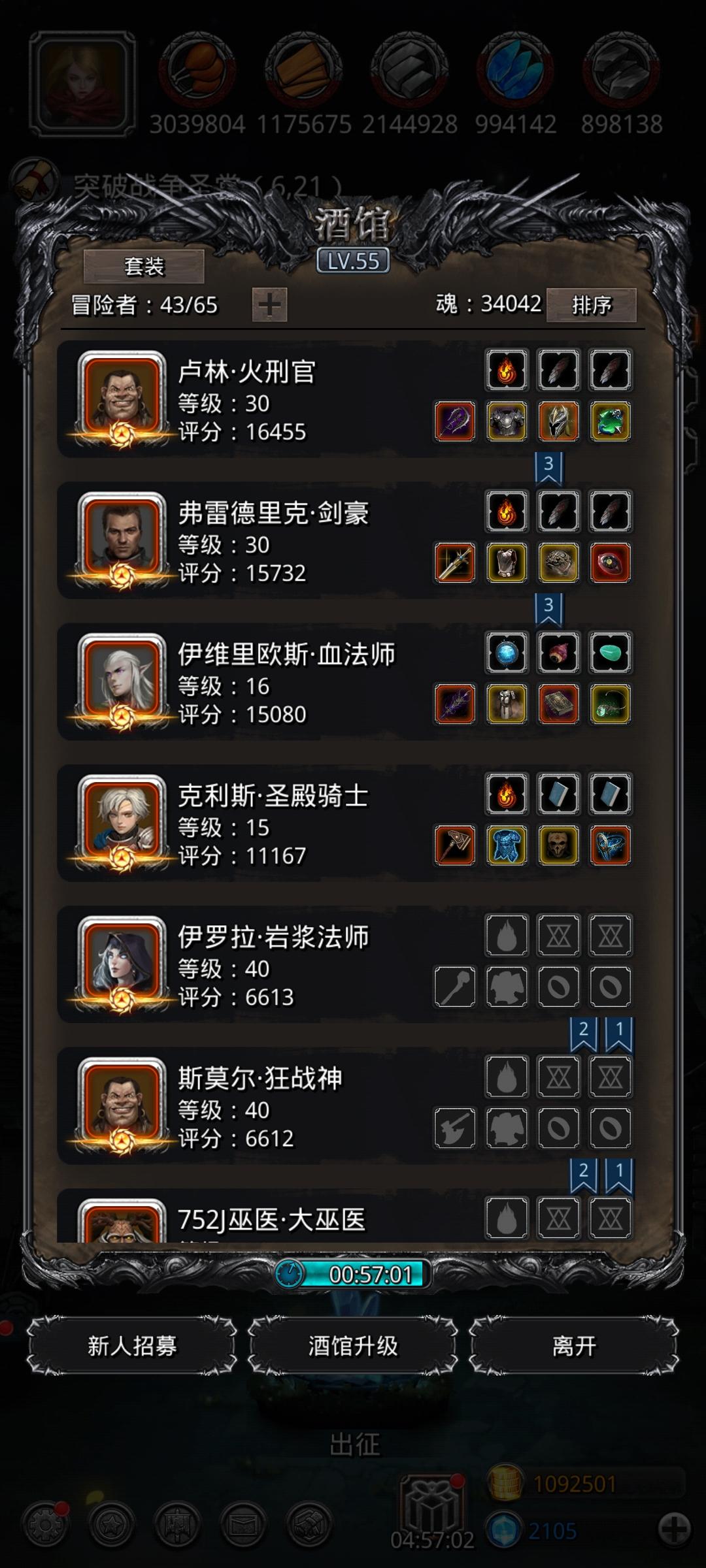Image resolution: width=706 pixels, height=1568 pixels.
Task: Tap the fire skill icon of 克利斯·圣殿骑士
Action: point(507,794)
